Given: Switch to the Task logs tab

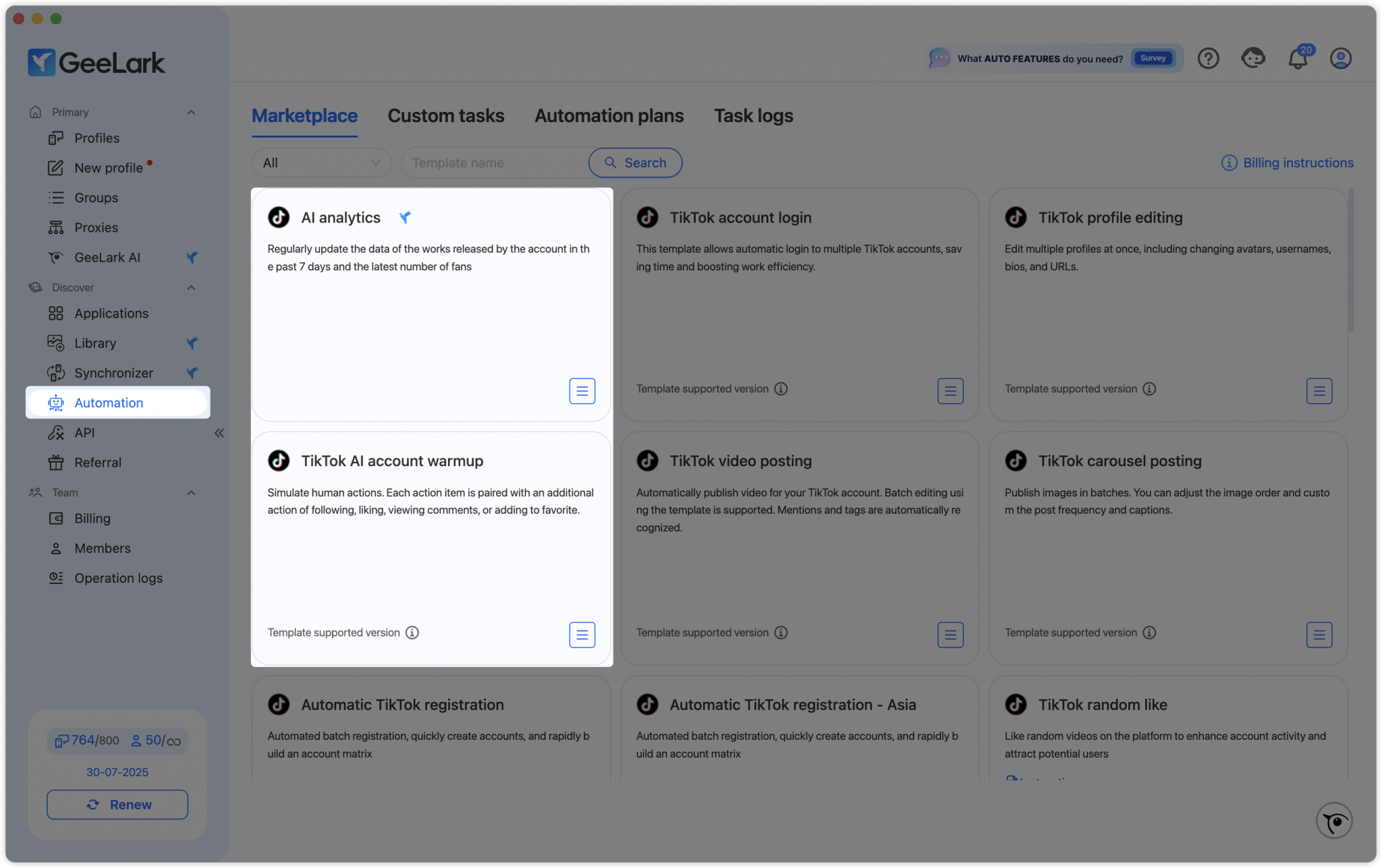Looking at the screenshot, I should click(753, 116).
